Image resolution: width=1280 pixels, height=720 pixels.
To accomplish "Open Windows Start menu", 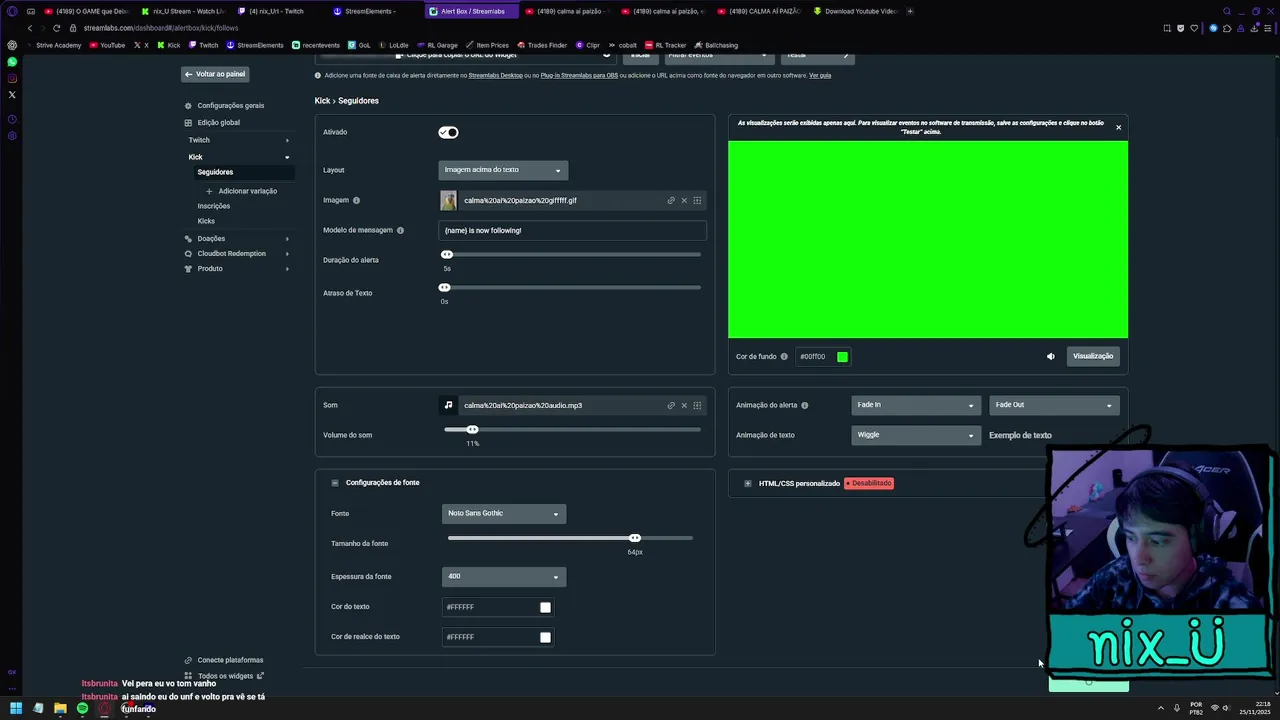I will tap(16, 708).
